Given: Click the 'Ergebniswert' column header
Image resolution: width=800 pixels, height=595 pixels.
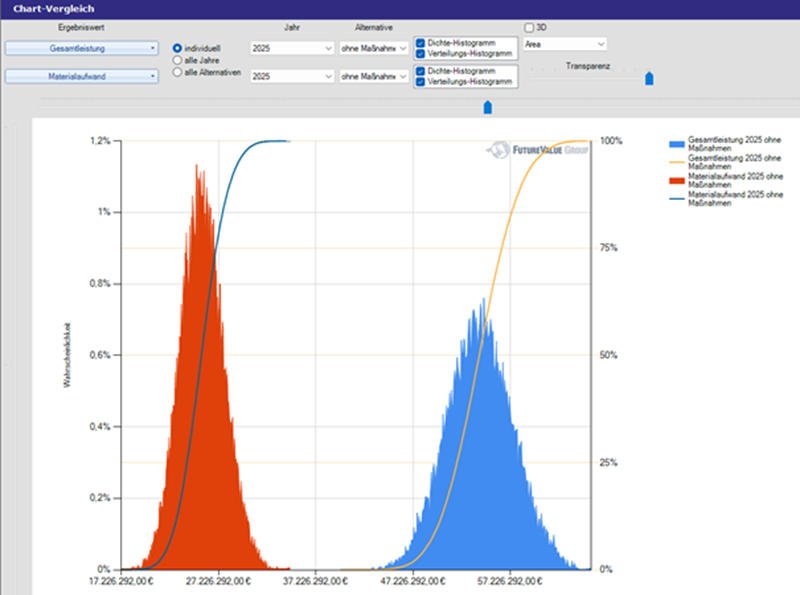Looking at the screenshot, I should pyautogui.click(x=81, y=28).
